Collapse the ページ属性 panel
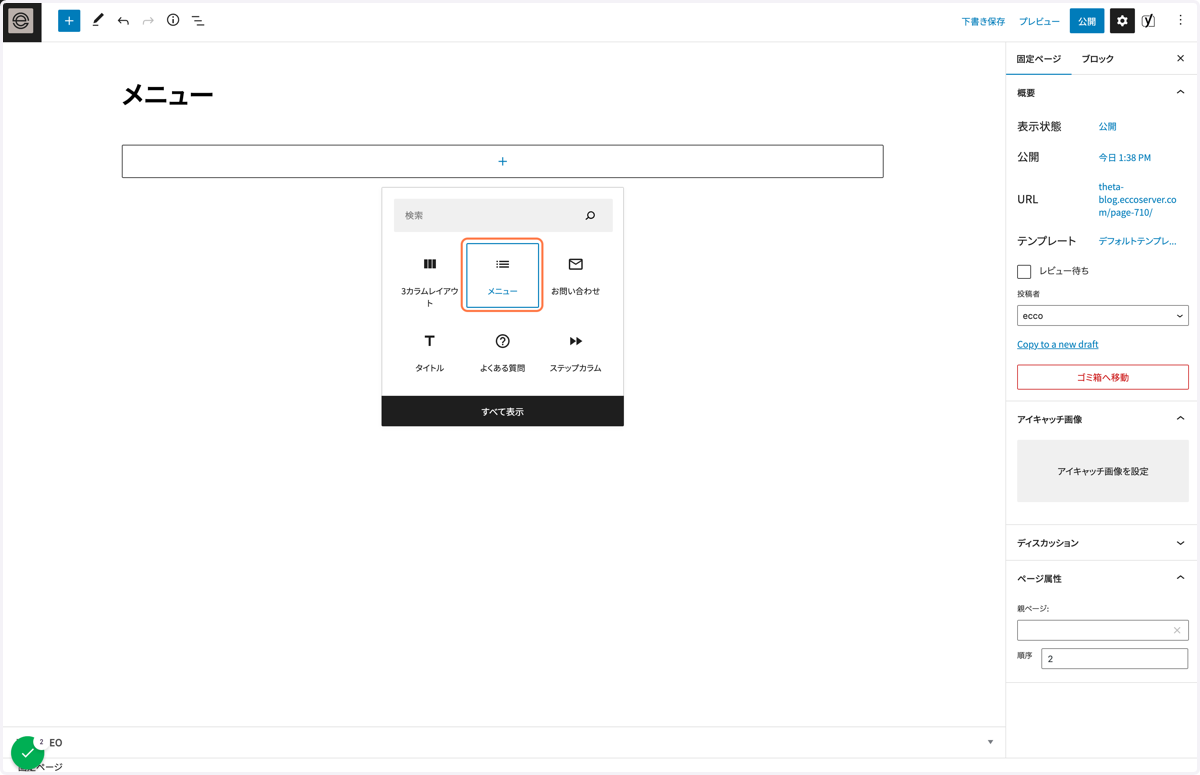The width and height of the screenshot is (1200, 775). pos(1180,578)
